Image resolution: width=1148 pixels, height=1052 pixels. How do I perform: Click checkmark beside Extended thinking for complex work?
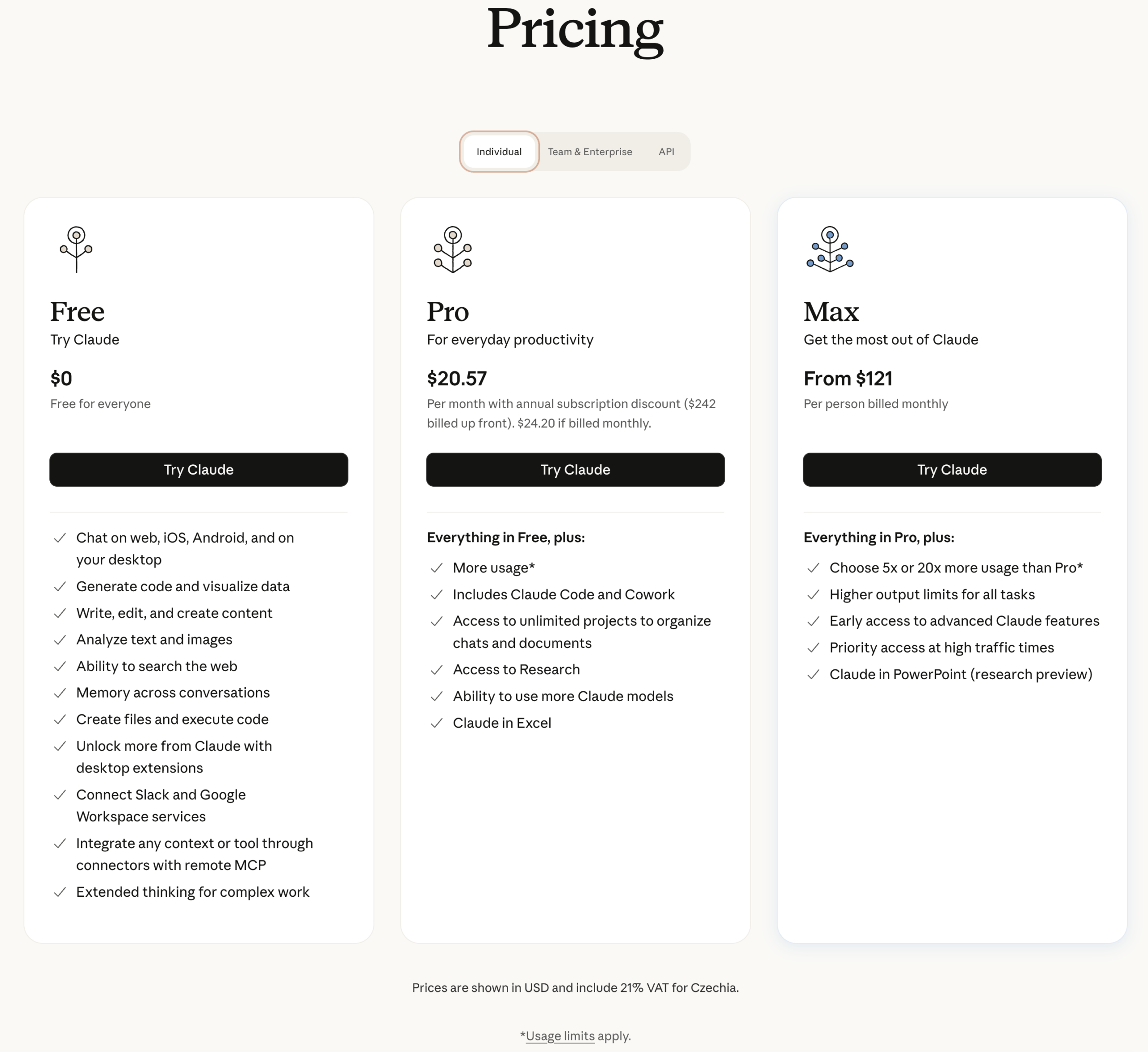point(60,892)
